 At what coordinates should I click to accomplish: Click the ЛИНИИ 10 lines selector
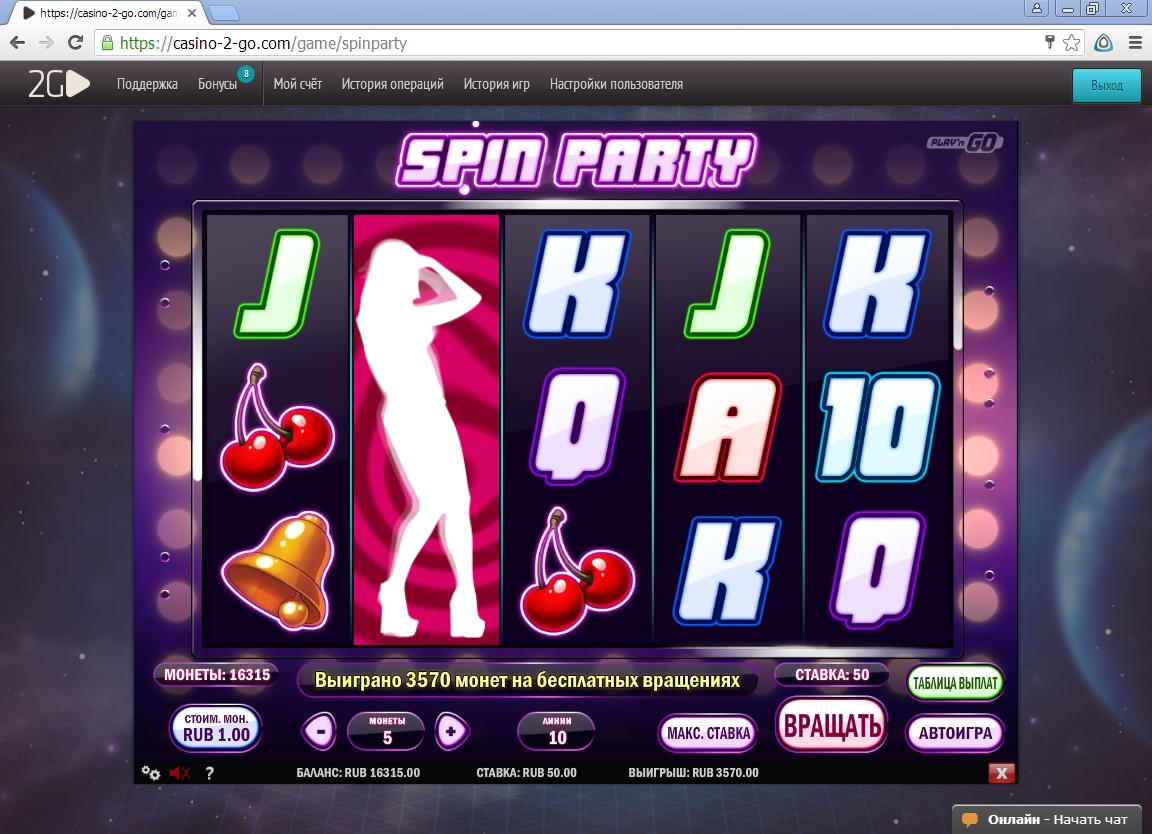click(557, 731)
